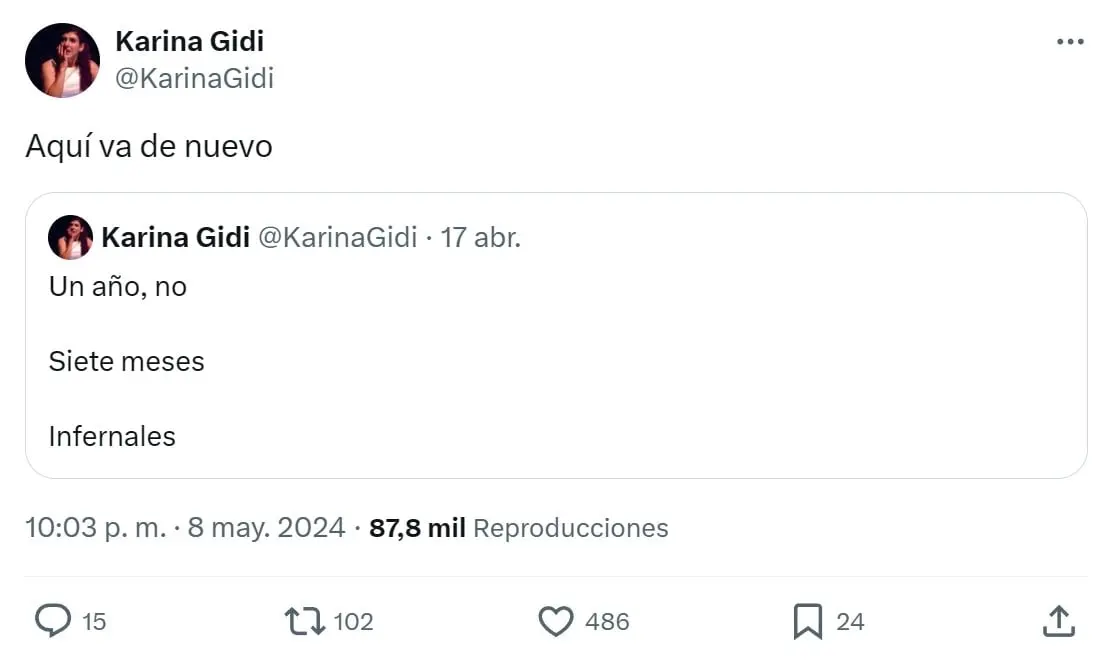
Task: Toggle the like on this tweet
Action: pyautogui.click(x=555, y=621)
